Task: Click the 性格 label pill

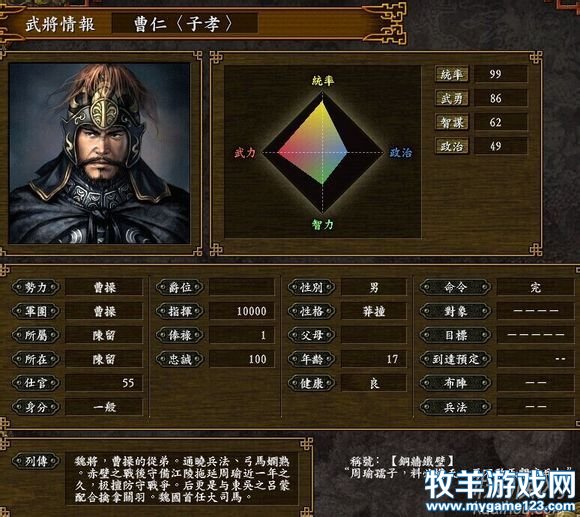Action: tap(311, 311)
